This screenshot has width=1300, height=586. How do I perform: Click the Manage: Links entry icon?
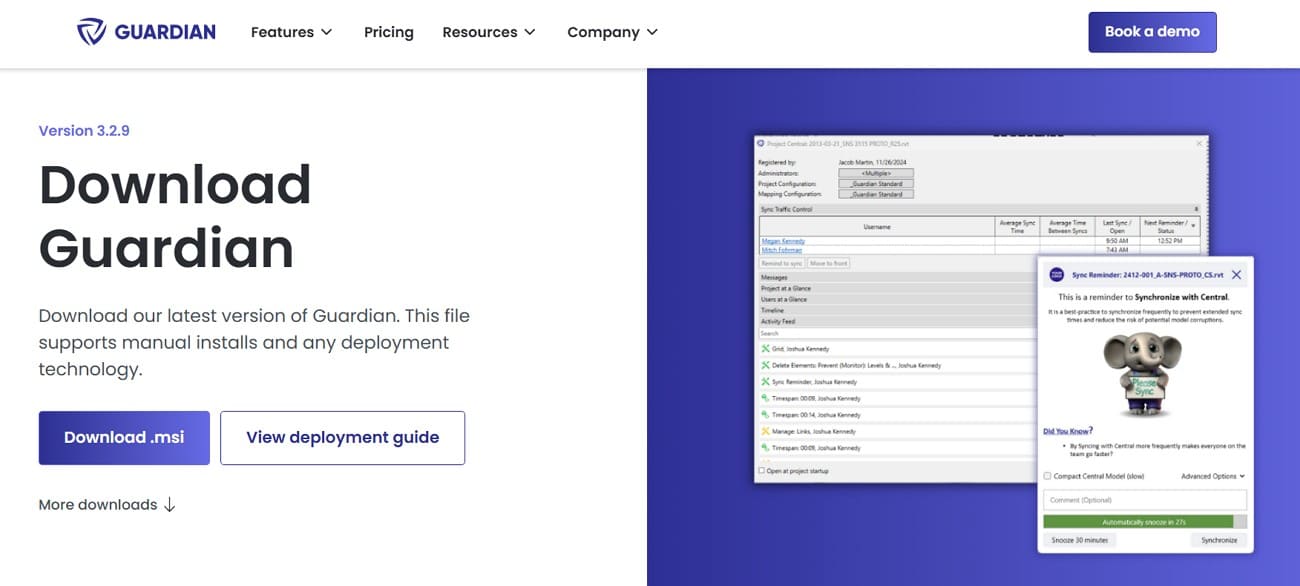point(766,431)
